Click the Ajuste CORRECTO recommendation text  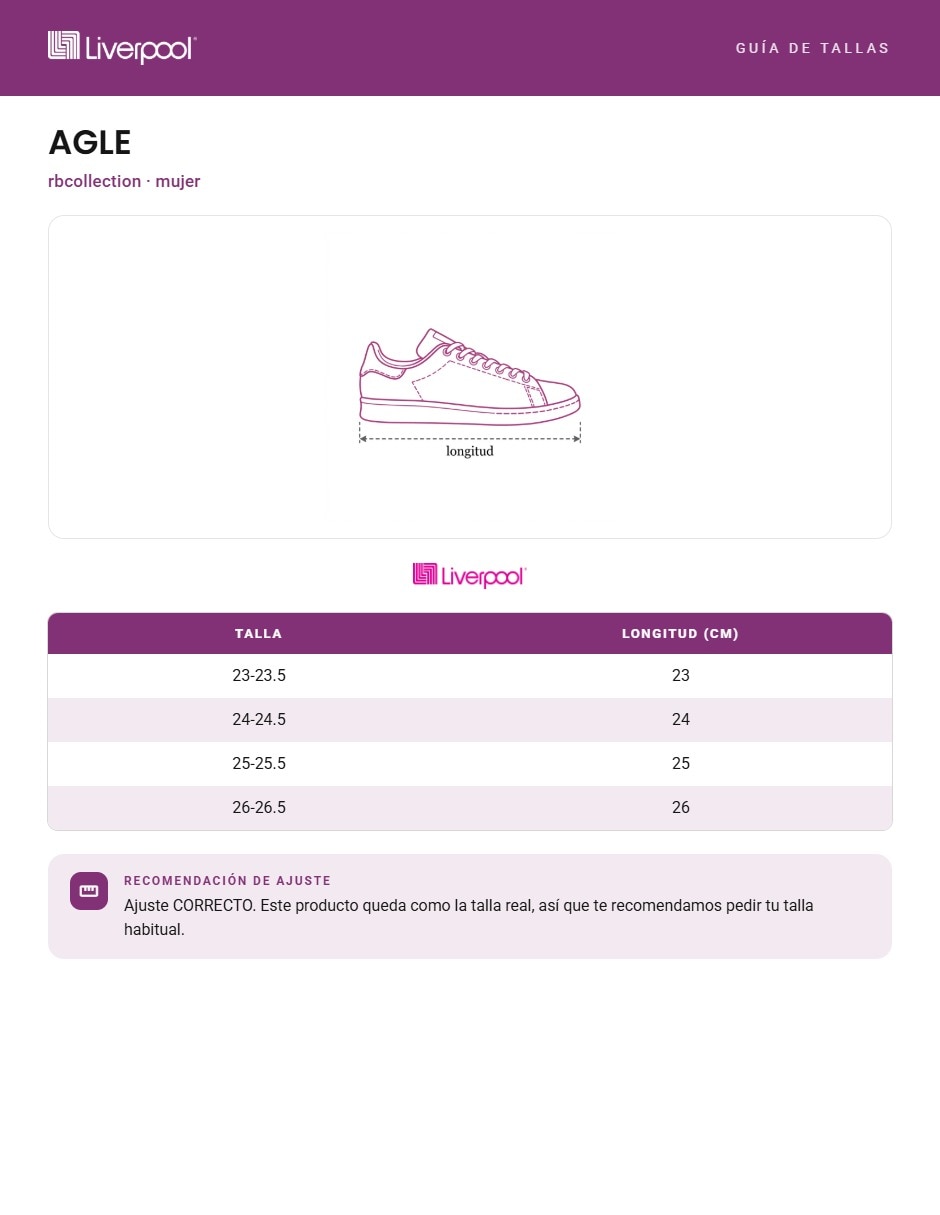pos(469,918)
